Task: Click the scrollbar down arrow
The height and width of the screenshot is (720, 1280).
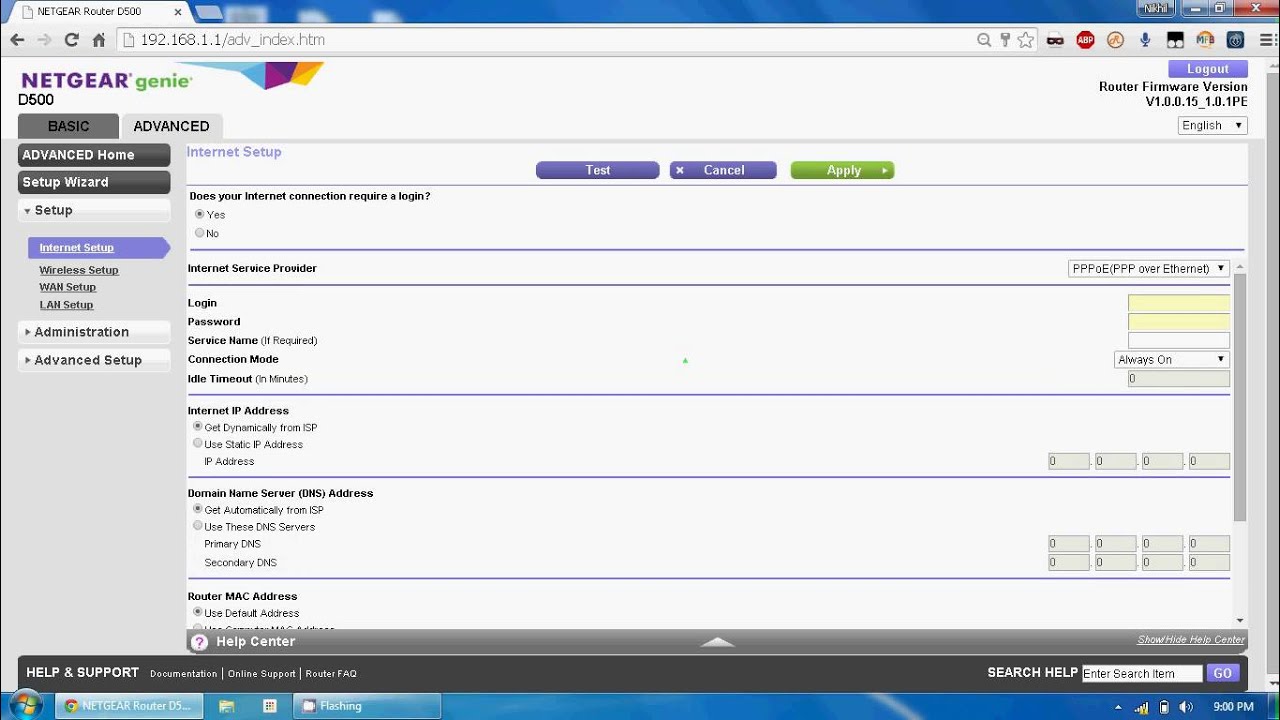Action: tap(1240, 621)
